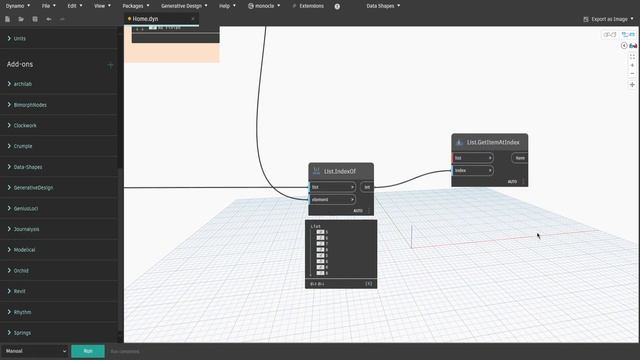Screen dimensions: 640x360
Task: Expand the Clockwork add-on category
Action: click(59, 125)
